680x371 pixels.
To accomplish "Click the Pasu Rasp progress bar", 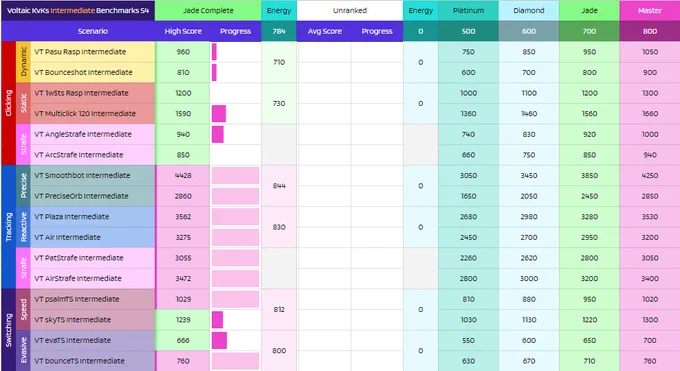I will pos(214,52).
